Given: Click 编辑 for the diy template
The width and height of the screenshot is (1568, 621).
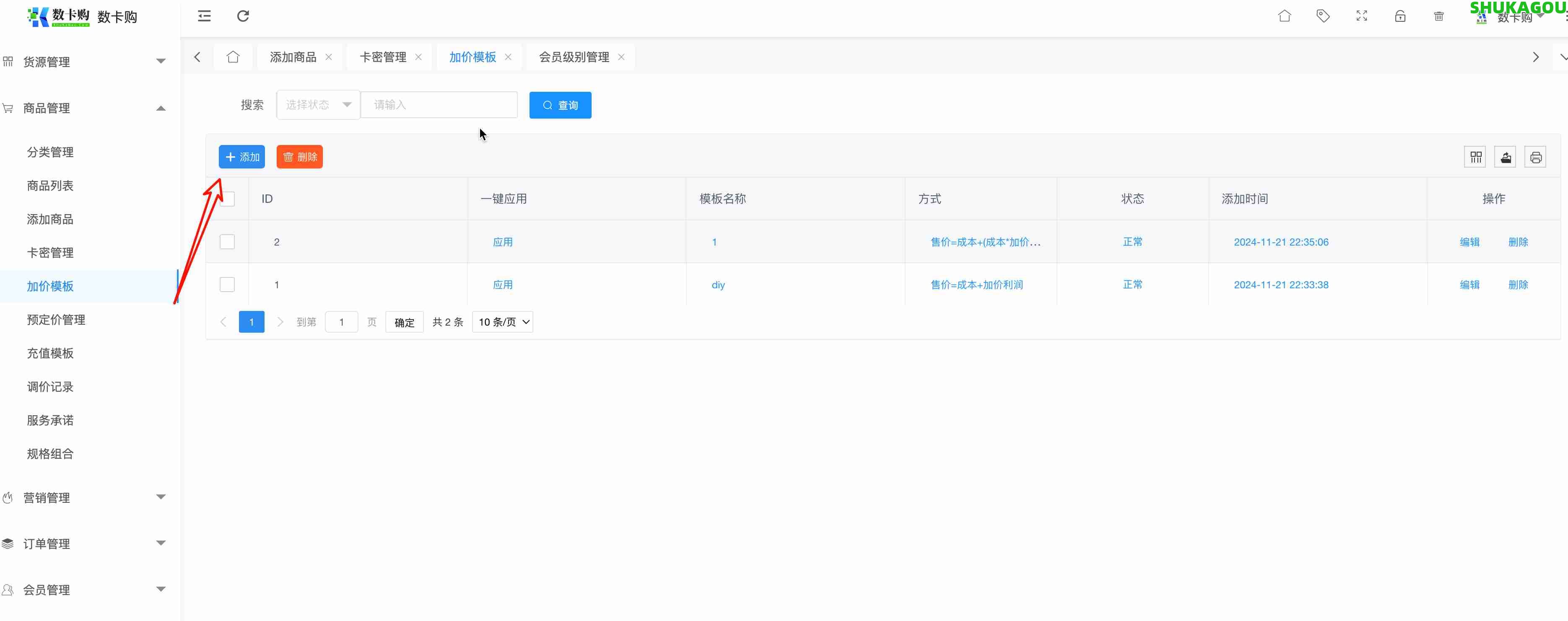Looking at the screenshot, I should (1469, 285).
